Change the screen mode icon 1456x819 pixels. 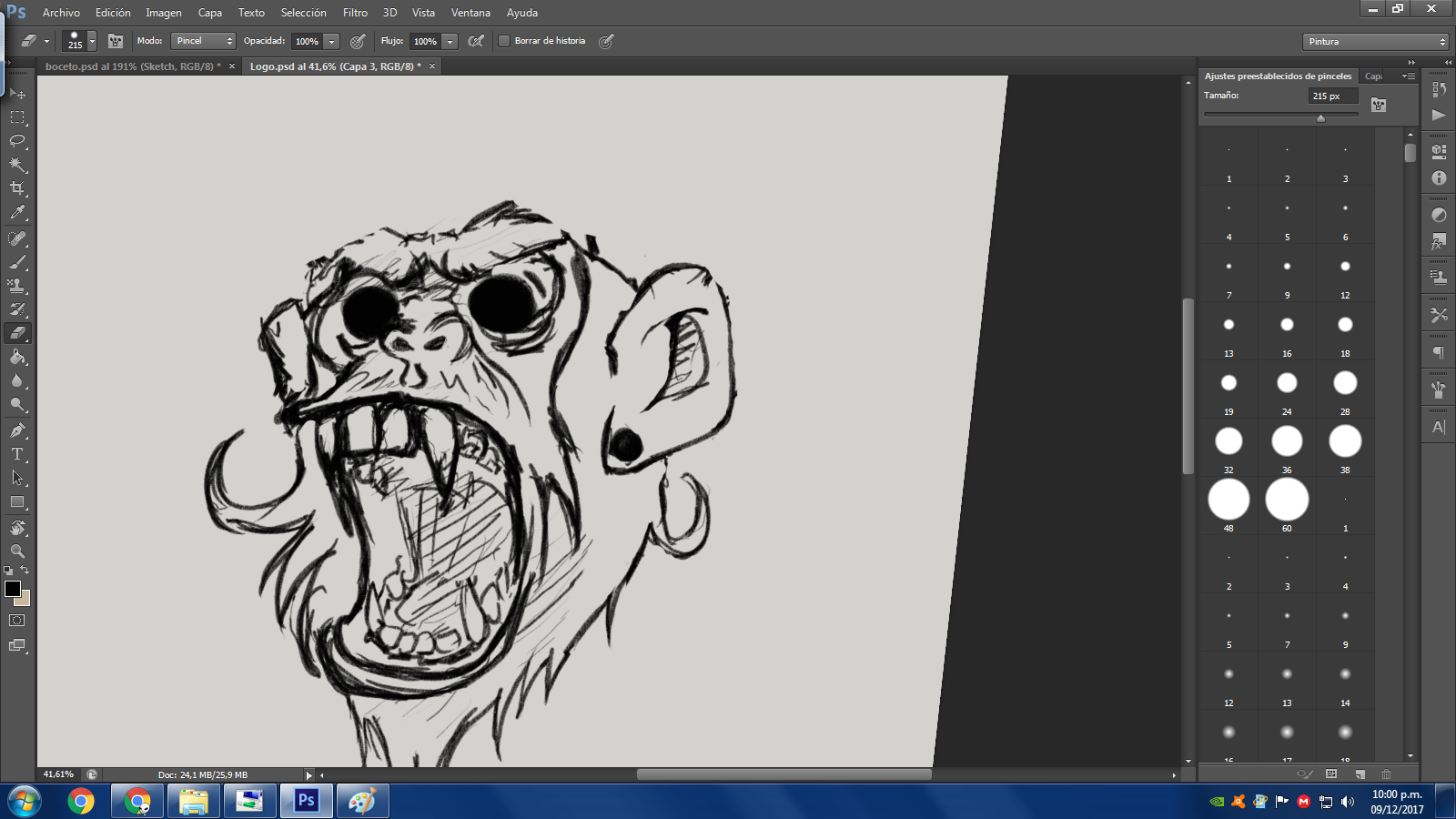tap(17, 645)
